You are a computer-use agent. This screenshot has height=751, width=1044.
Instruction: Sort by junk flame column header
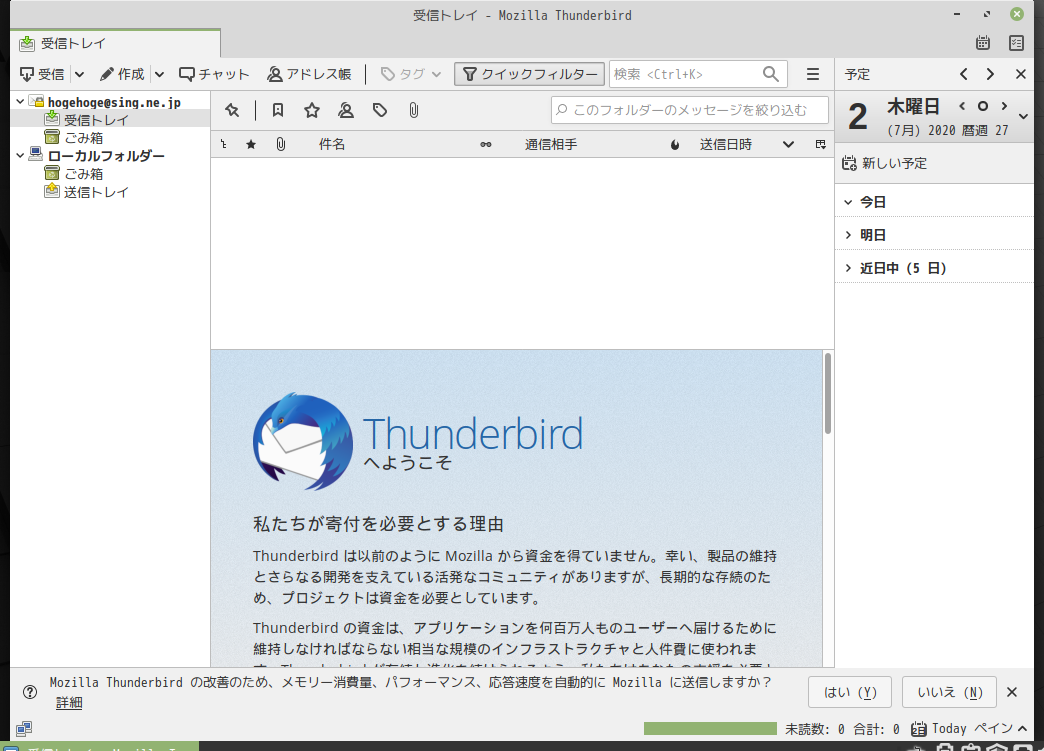tap(674, 144)
